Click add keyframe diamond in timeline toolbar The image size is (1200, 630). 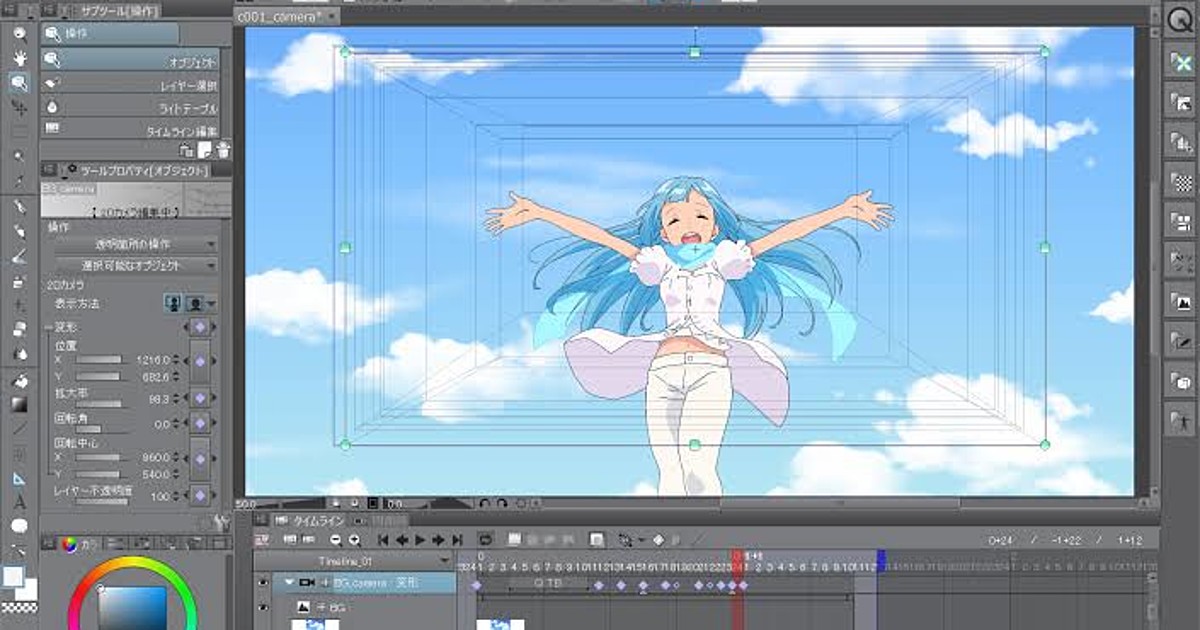click(x=658, y=539)
